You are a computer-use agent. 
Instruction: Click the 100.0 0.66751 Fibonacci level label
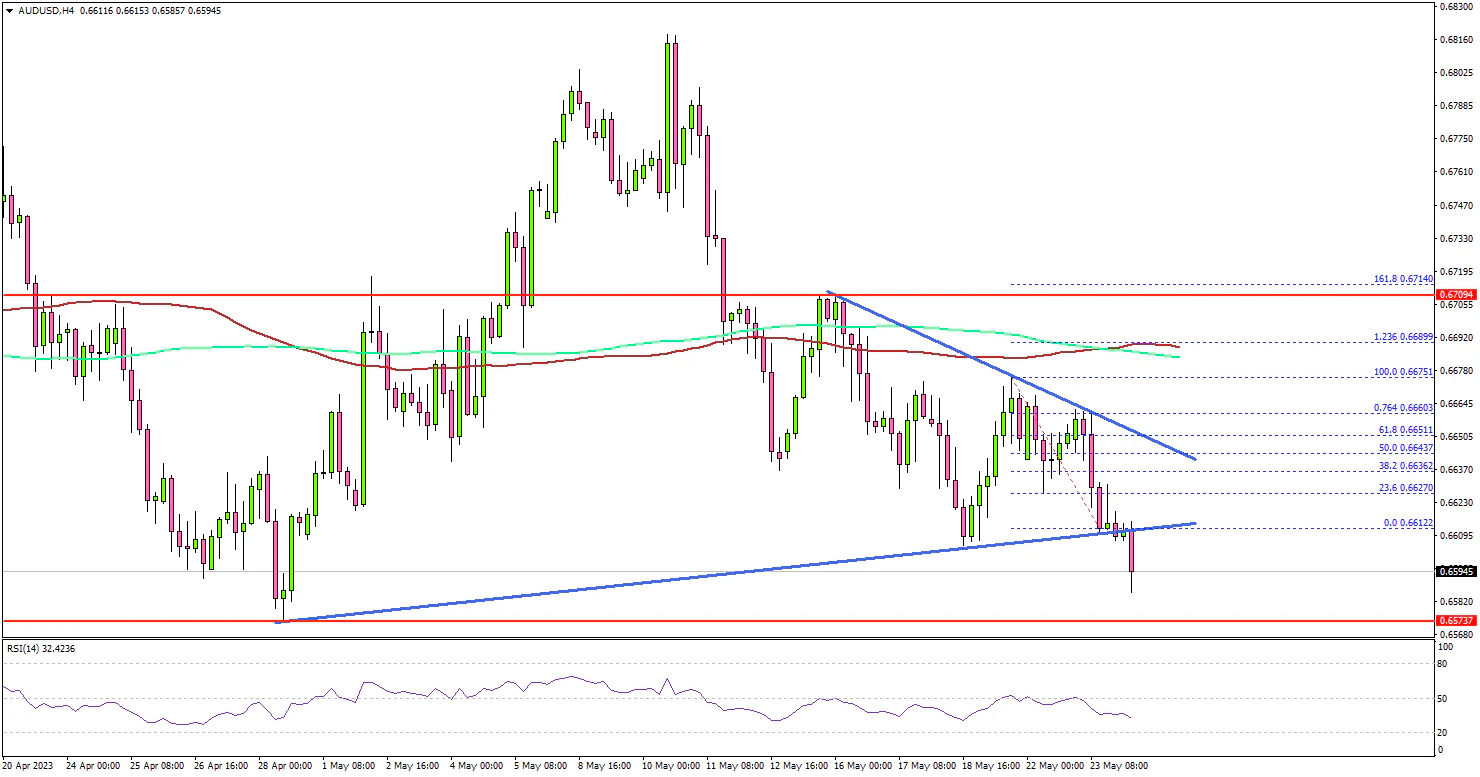[x=1405, y=371]
